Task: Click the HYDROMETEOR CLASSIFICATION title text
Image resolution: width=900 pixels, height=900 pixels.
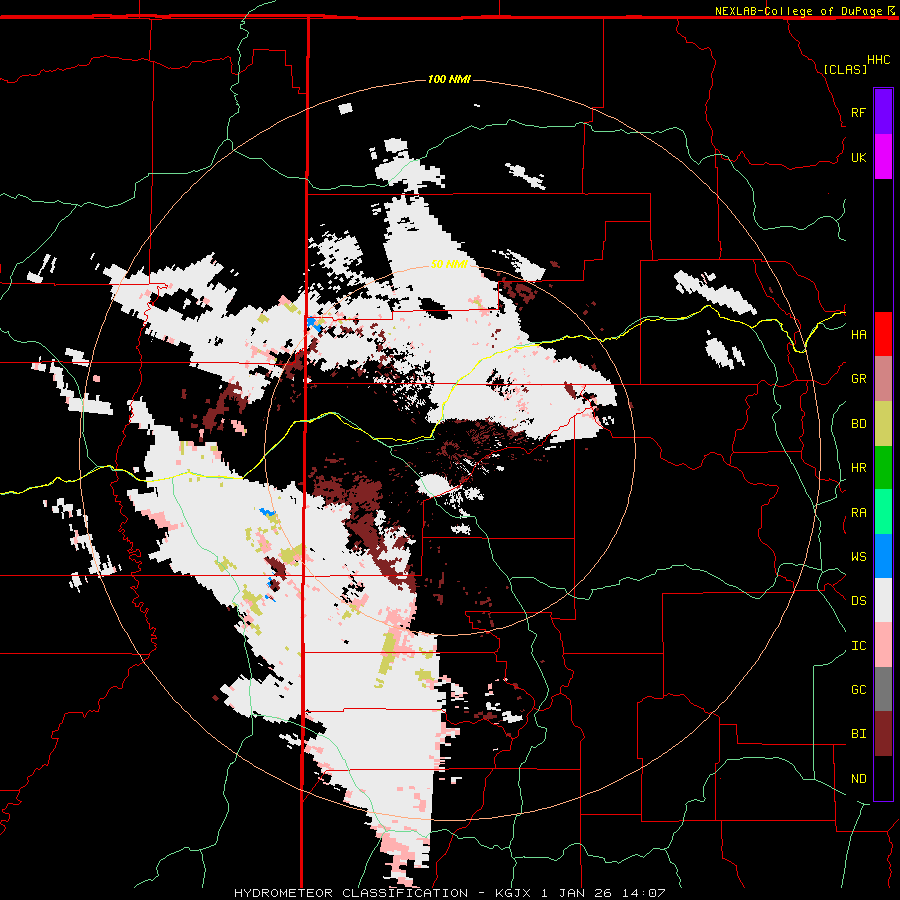Action: [351, 893]
